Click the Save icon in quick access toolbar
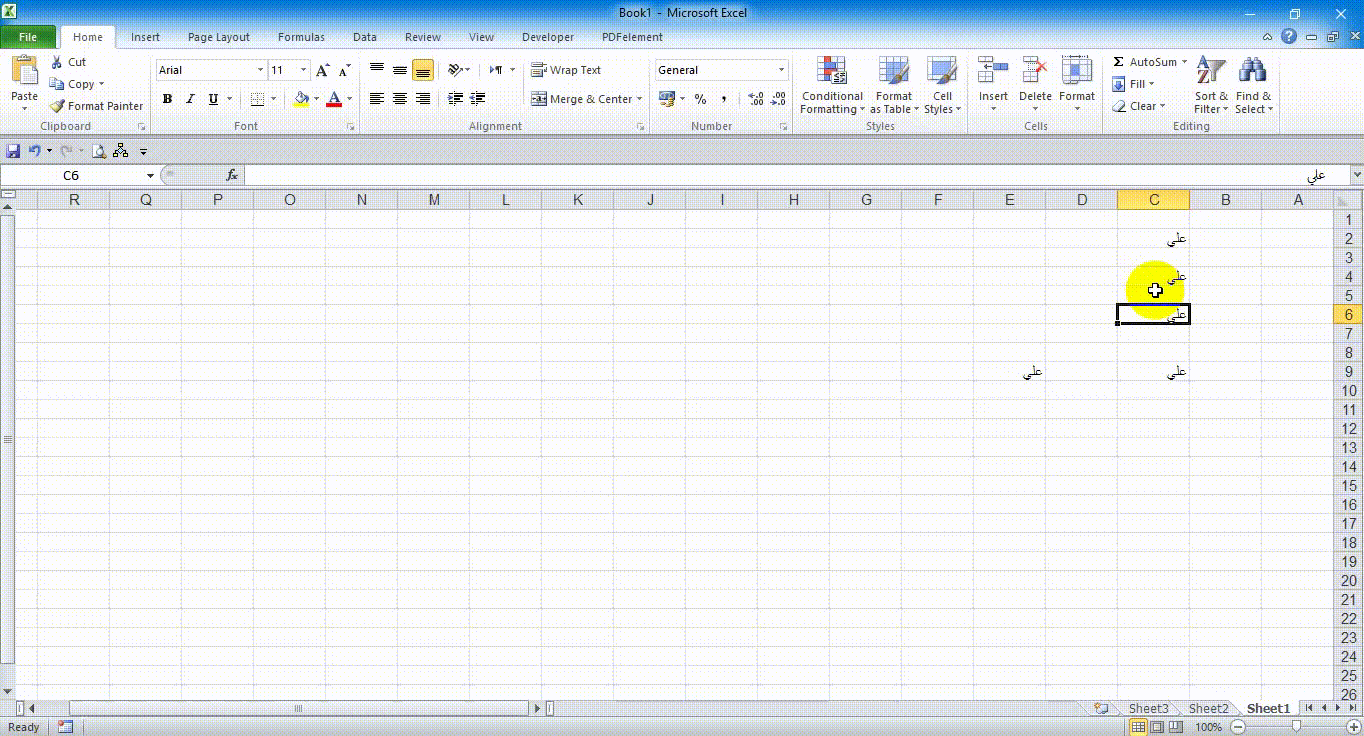The height and width of the screenshot is (736, 1364). [13, 151]
